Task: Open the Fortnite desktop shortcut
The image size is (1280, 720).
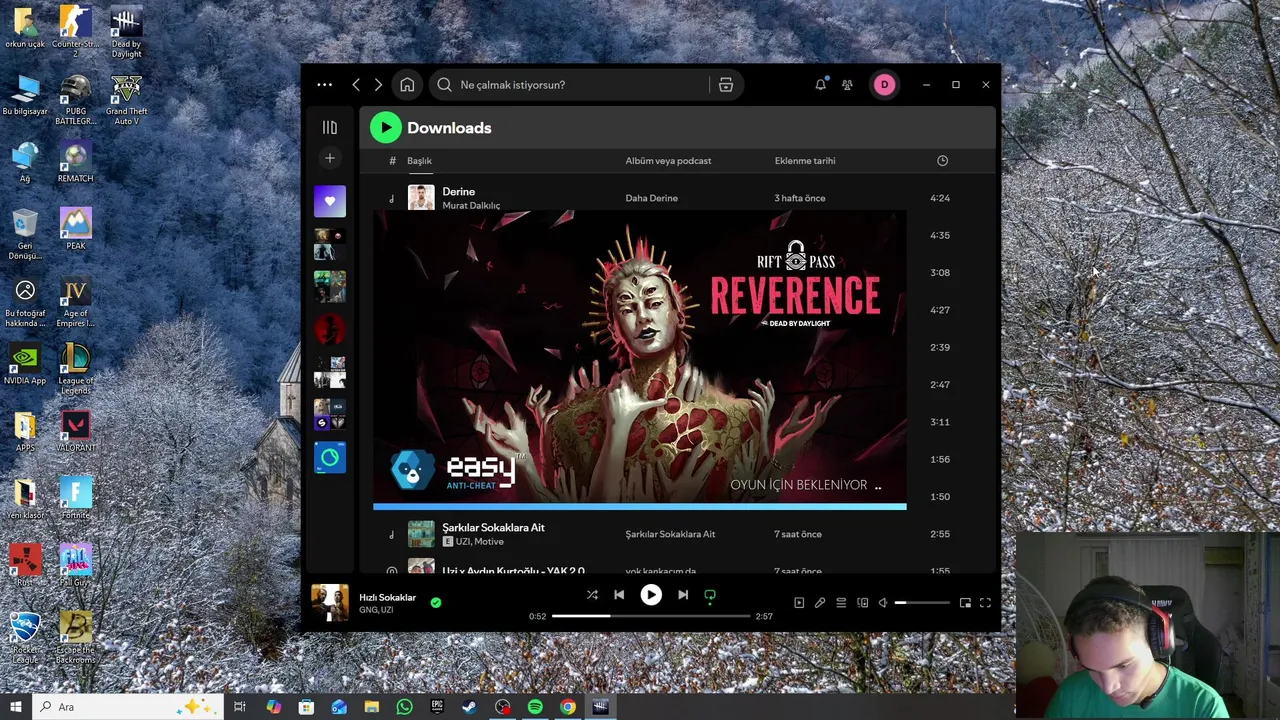Action: pos(75,498)
